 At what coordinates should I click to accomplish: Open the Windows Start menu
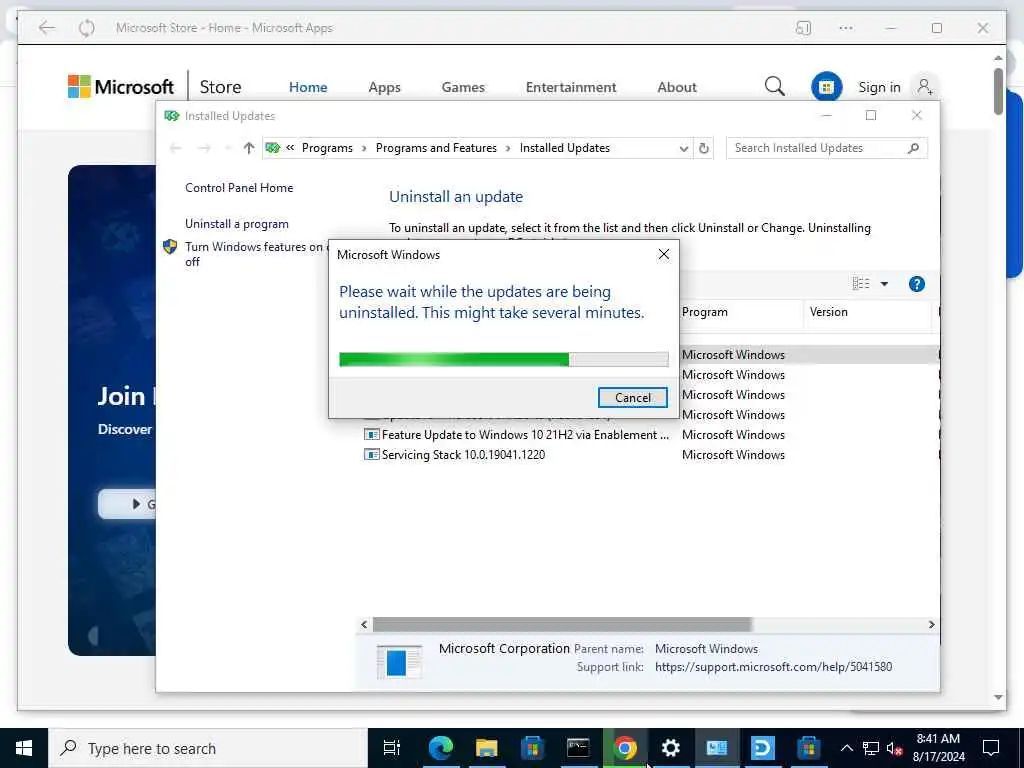[24, 748]
